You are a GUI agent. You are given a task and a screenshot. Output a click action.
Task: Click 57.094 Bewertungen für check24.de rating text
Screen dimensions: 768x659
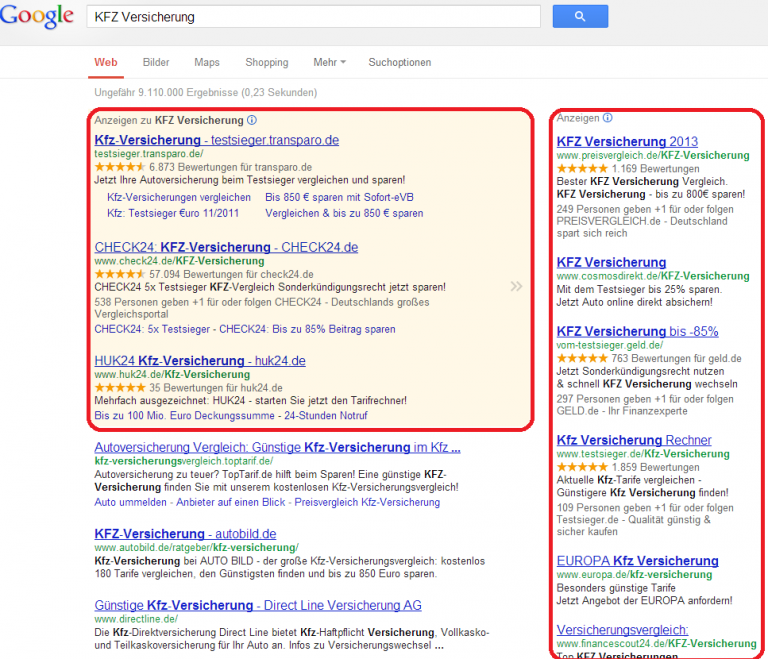click(x=231, y=274)
